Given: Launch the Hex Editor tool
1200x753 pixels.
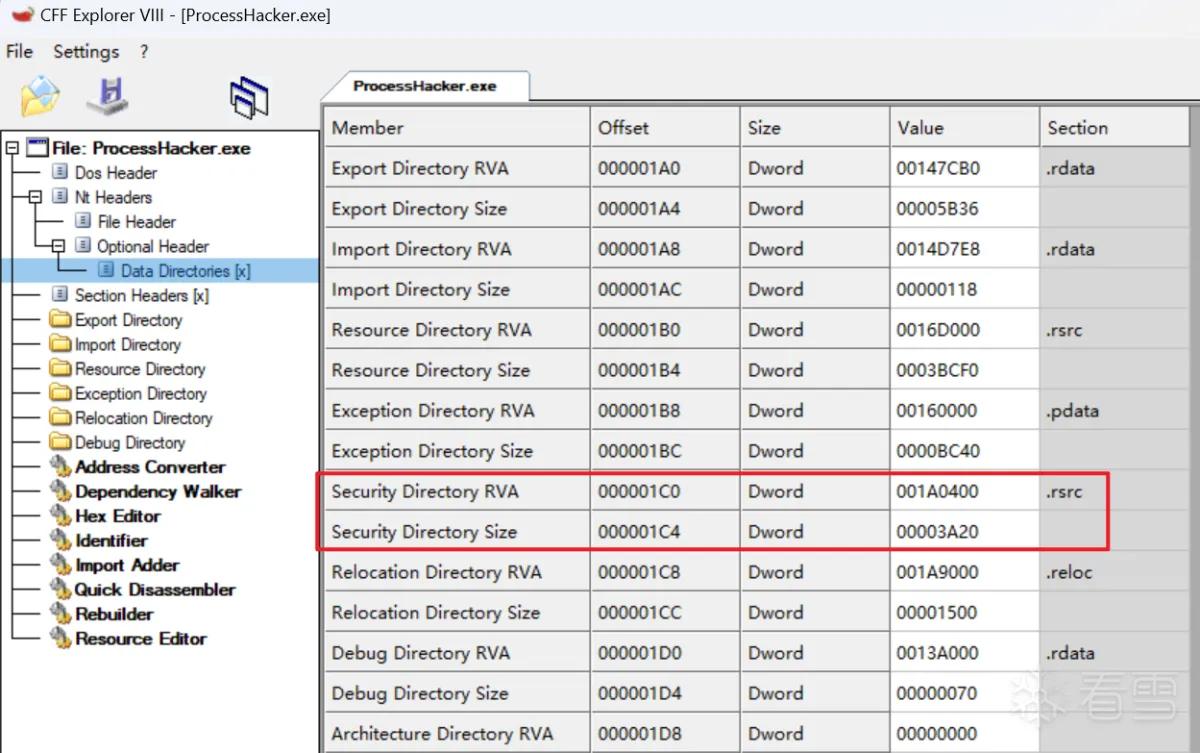Looking at the screenshot, I should [118, 516].
